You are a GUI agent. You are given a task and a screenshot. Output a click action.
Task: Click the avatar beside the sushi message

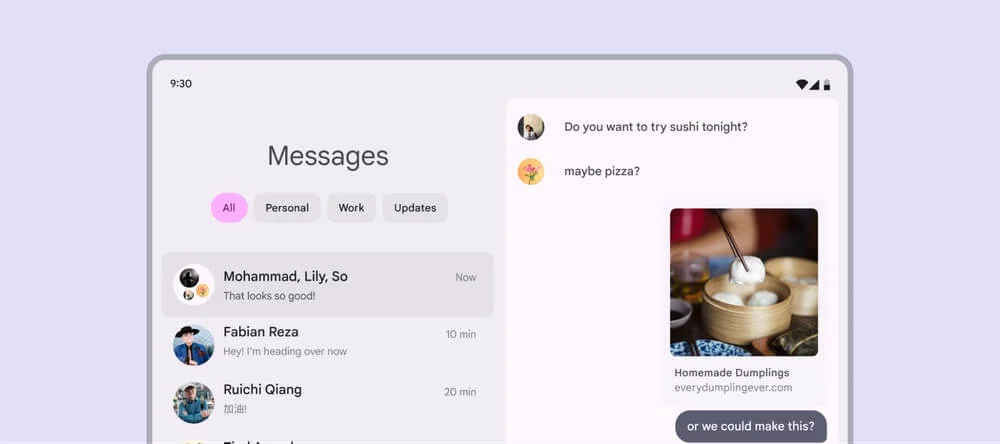[531, 127]
